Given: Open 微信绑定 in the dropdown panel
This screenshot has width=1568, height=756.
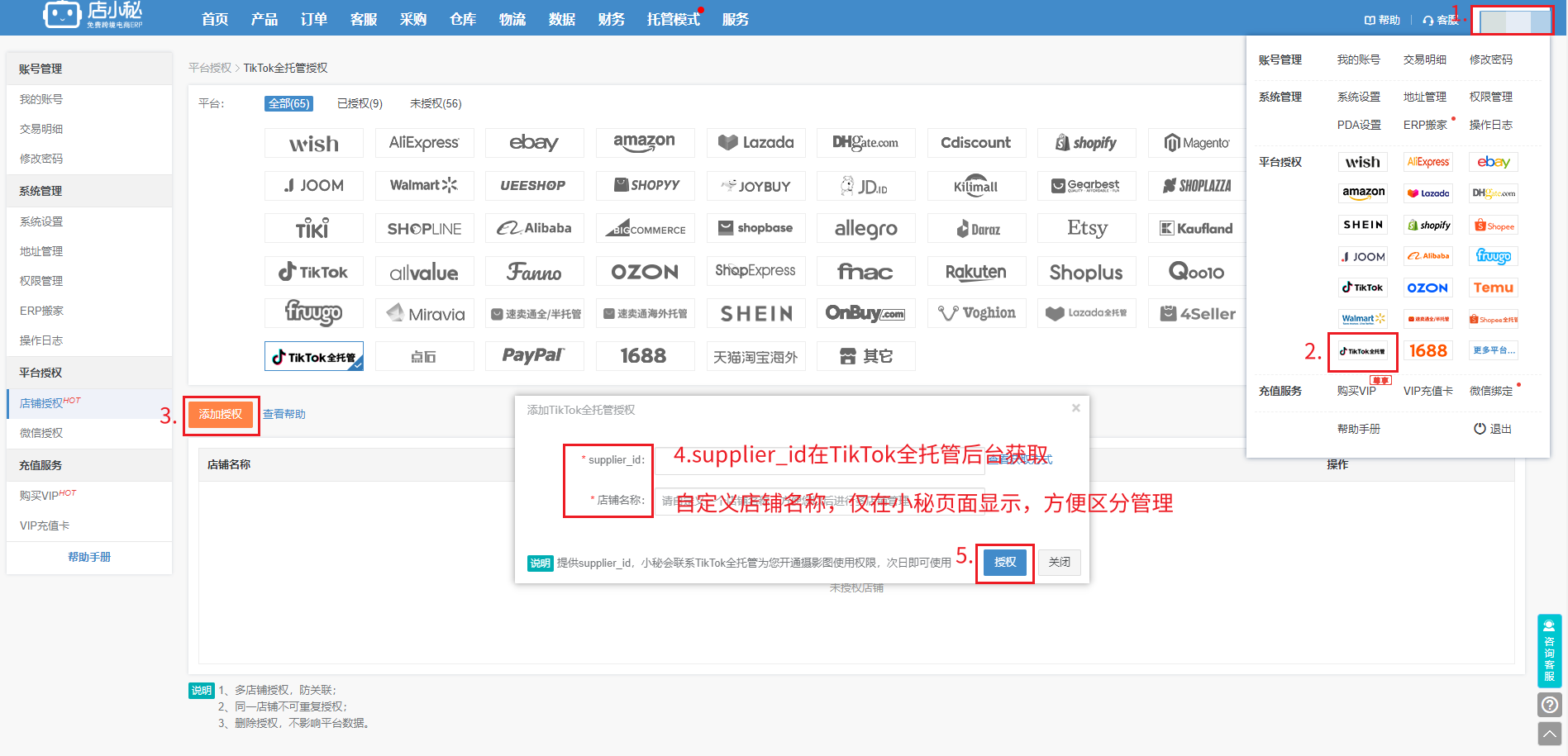Looking at the screenshot, I should point(1491,391).
